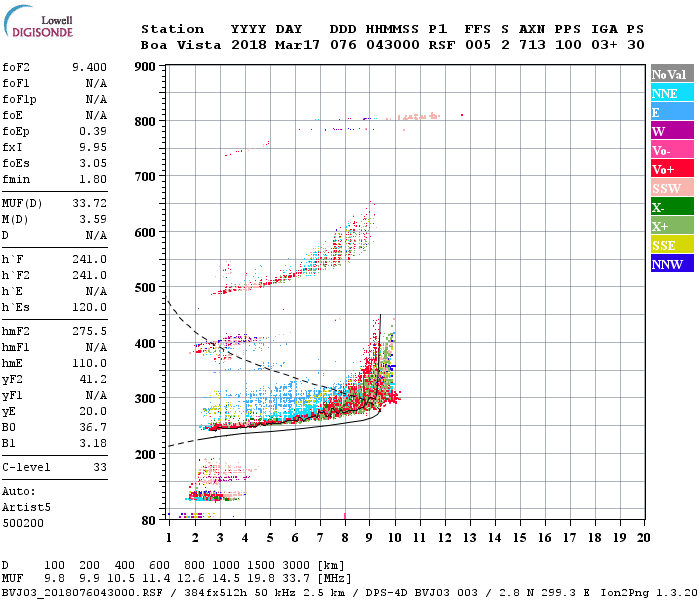This screenshot has height=600, width=700.
Task: Click the foF1 label
Action: pyautogui.click(x=16, y=83)
